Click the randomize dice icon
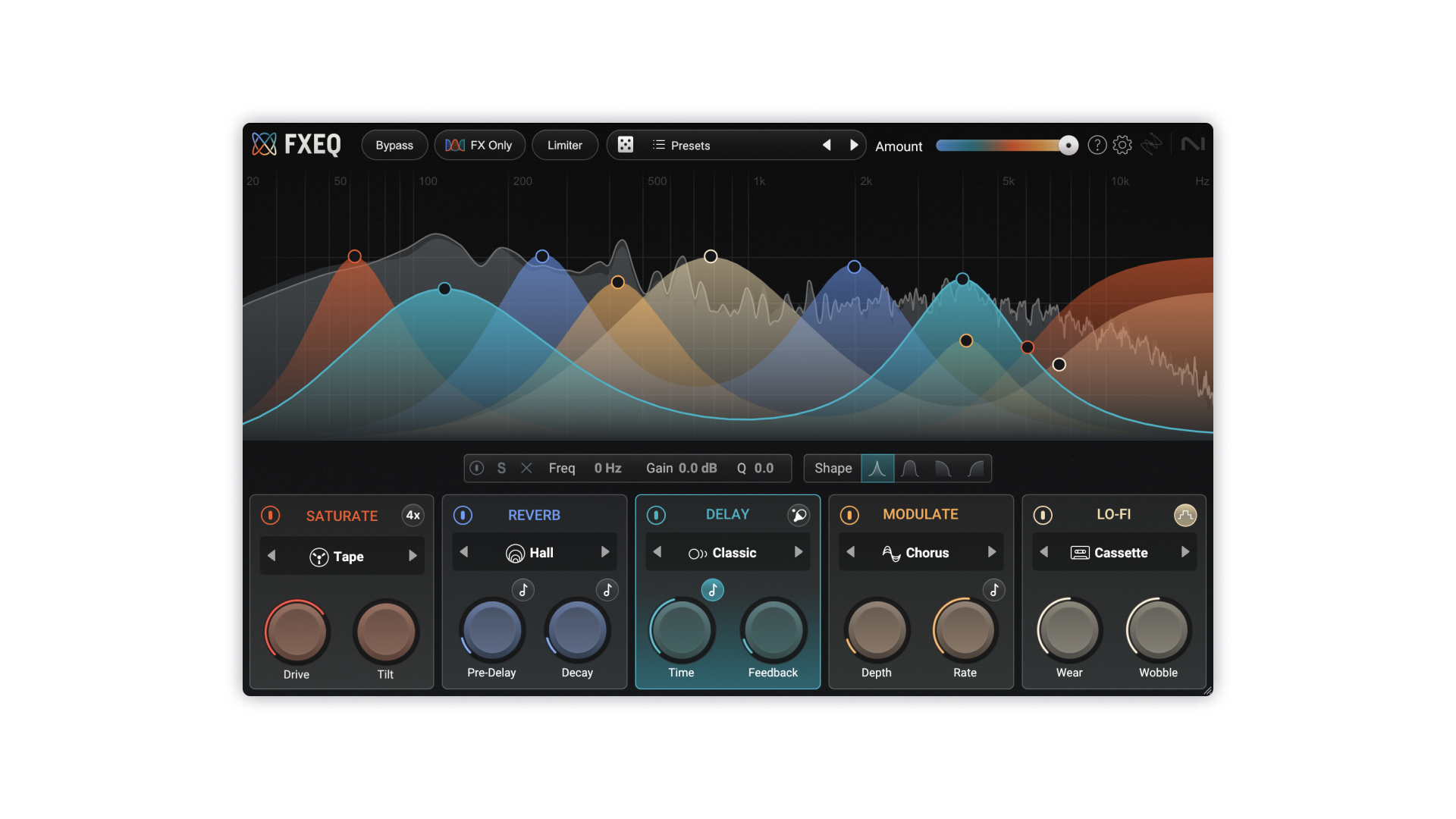Image resolution: width=1456 pixels, height=819 pixels. point(626,145)
